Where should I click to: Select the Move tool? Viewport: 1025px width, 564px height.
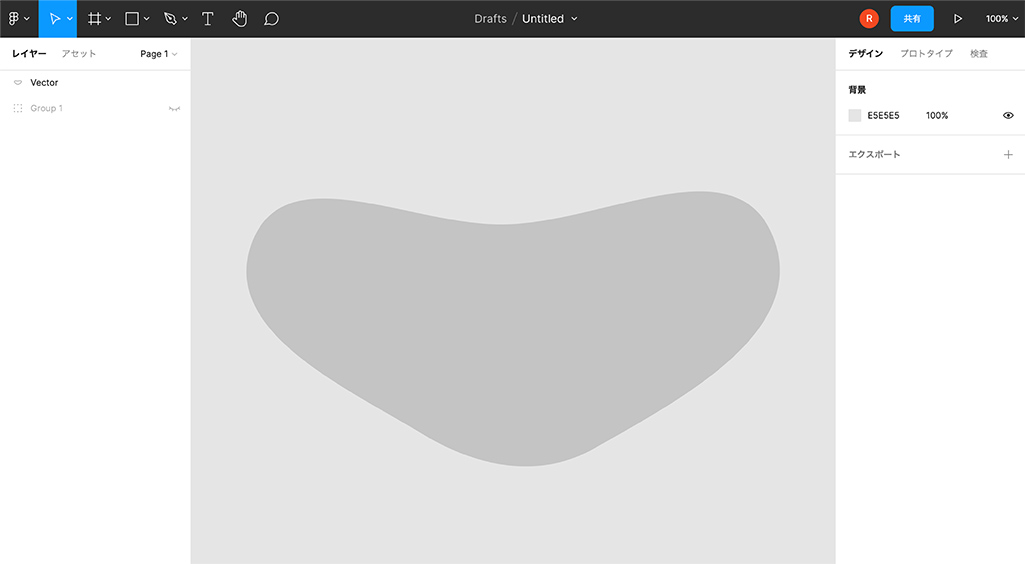pyautogui.click(x=54, y=18)
